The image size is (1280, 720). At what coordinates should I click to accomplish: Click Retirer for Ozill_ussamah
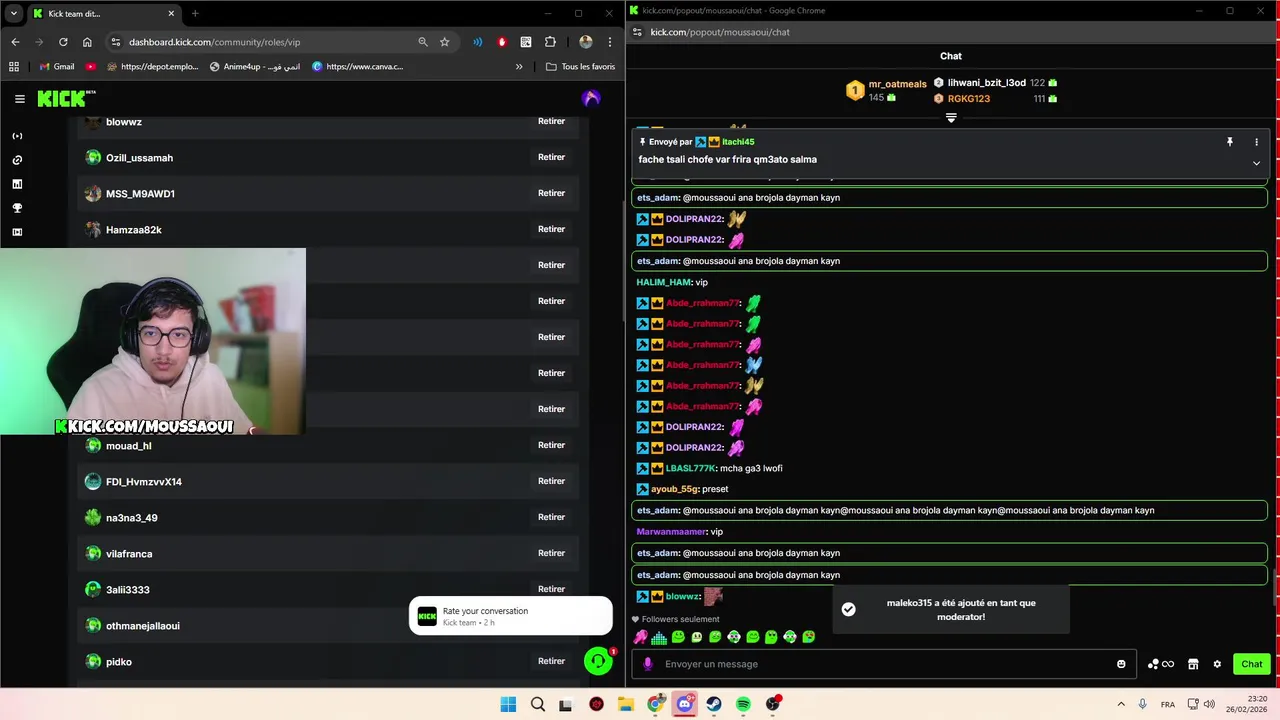tap(551, 157)
